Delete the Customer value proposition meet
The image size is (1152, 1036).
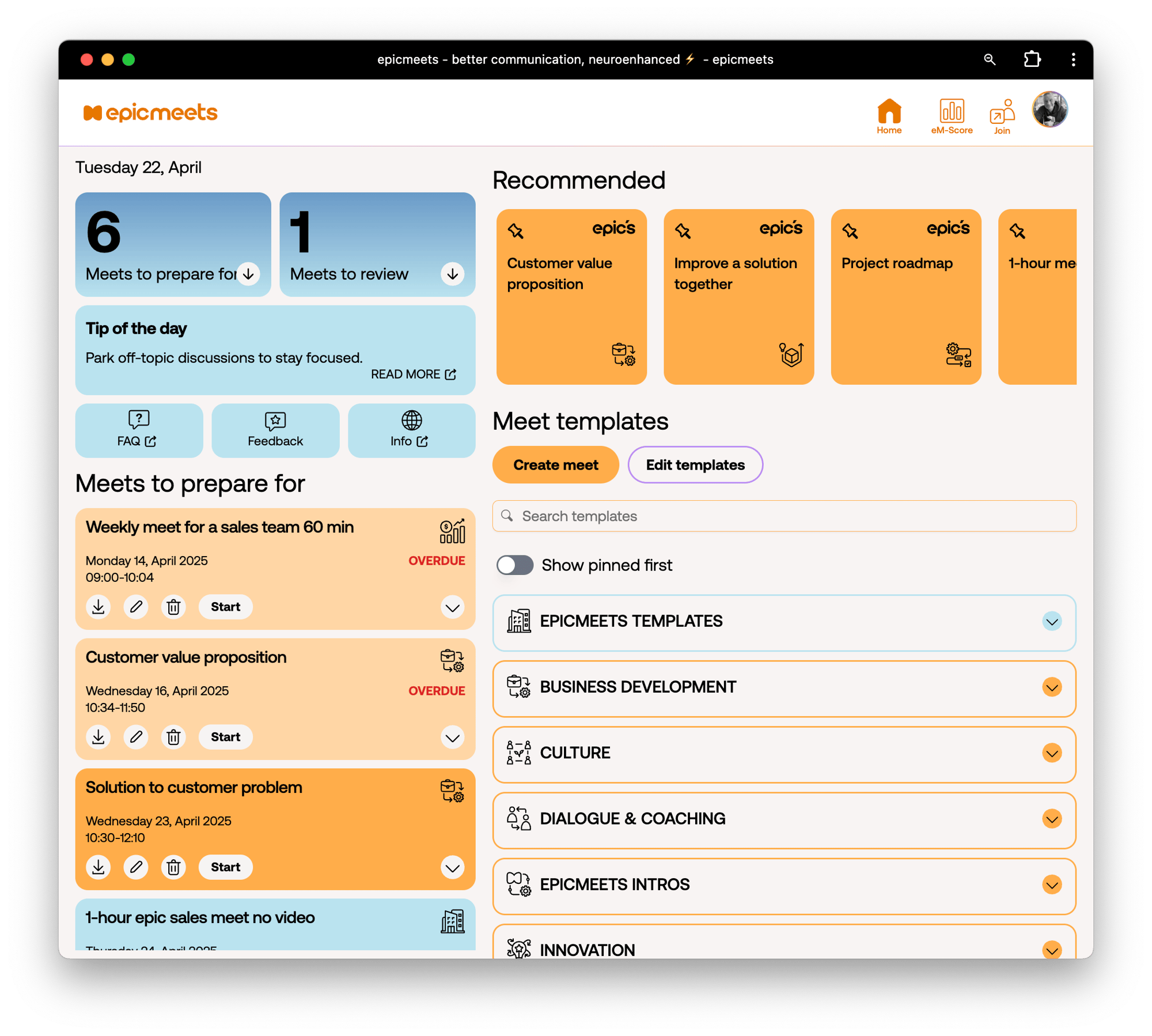[173, 737]
